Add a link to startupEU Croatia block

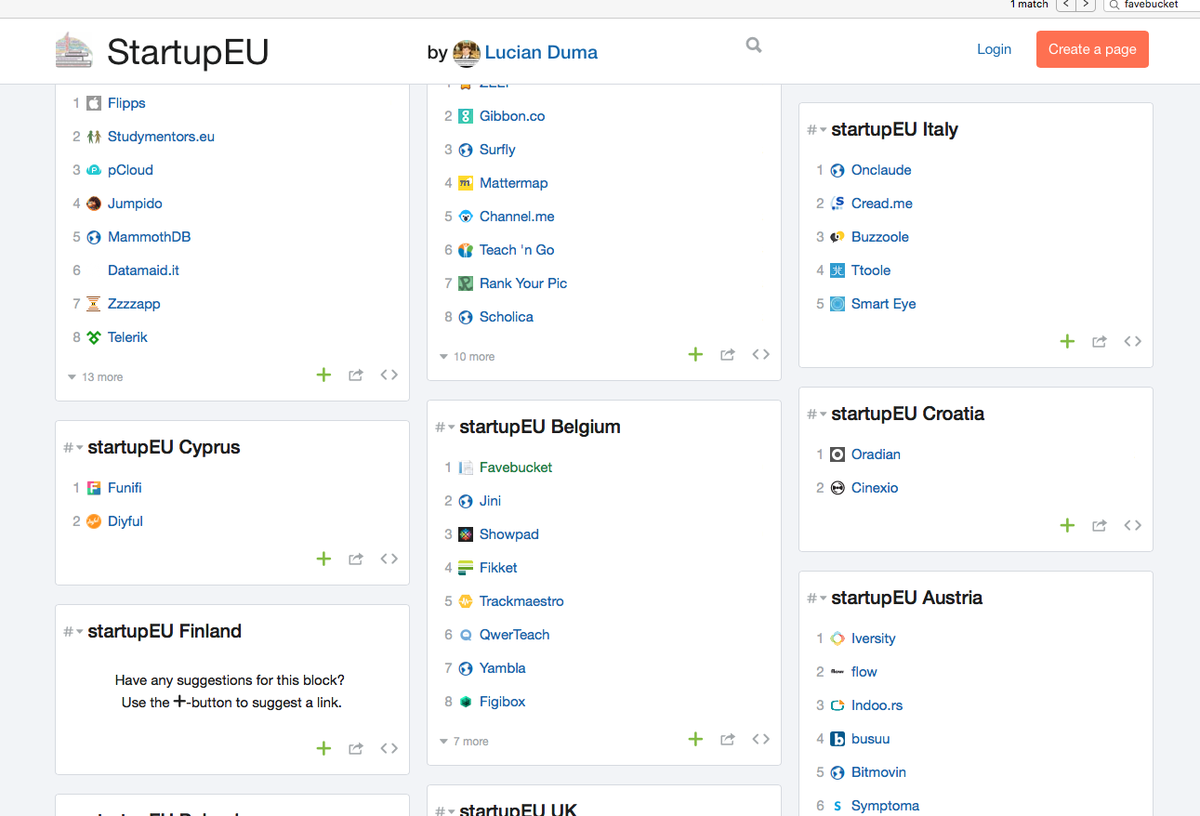(x=1067, y=525)
